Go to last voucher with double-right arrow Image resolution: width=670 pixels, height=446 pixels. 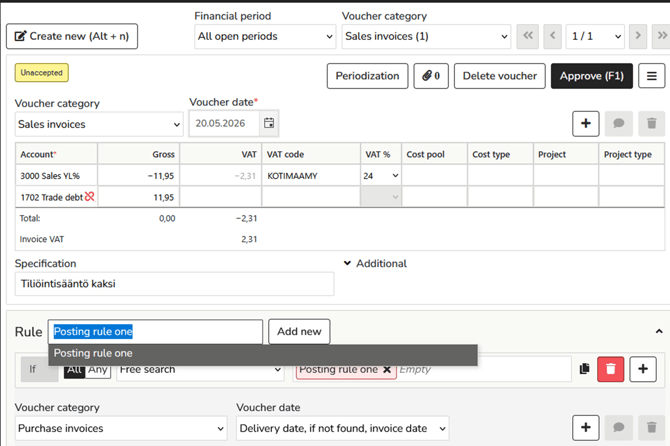(x=661, y=36)
